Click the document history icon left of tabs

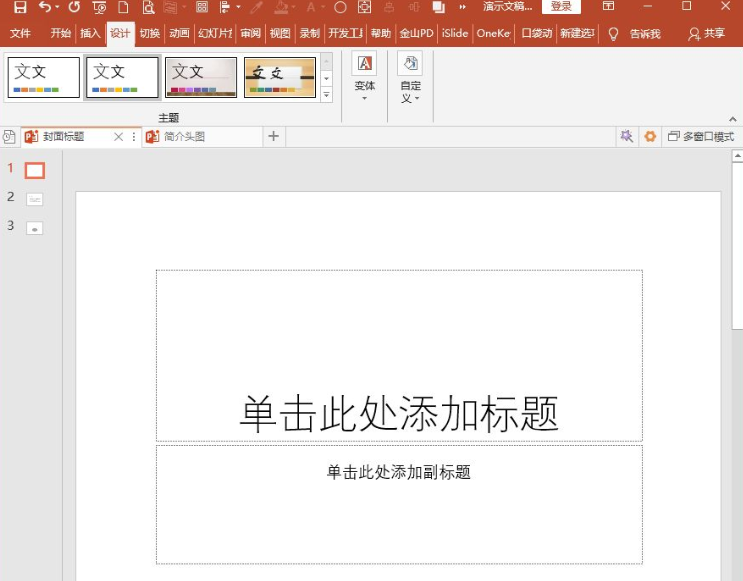(9, 137)
